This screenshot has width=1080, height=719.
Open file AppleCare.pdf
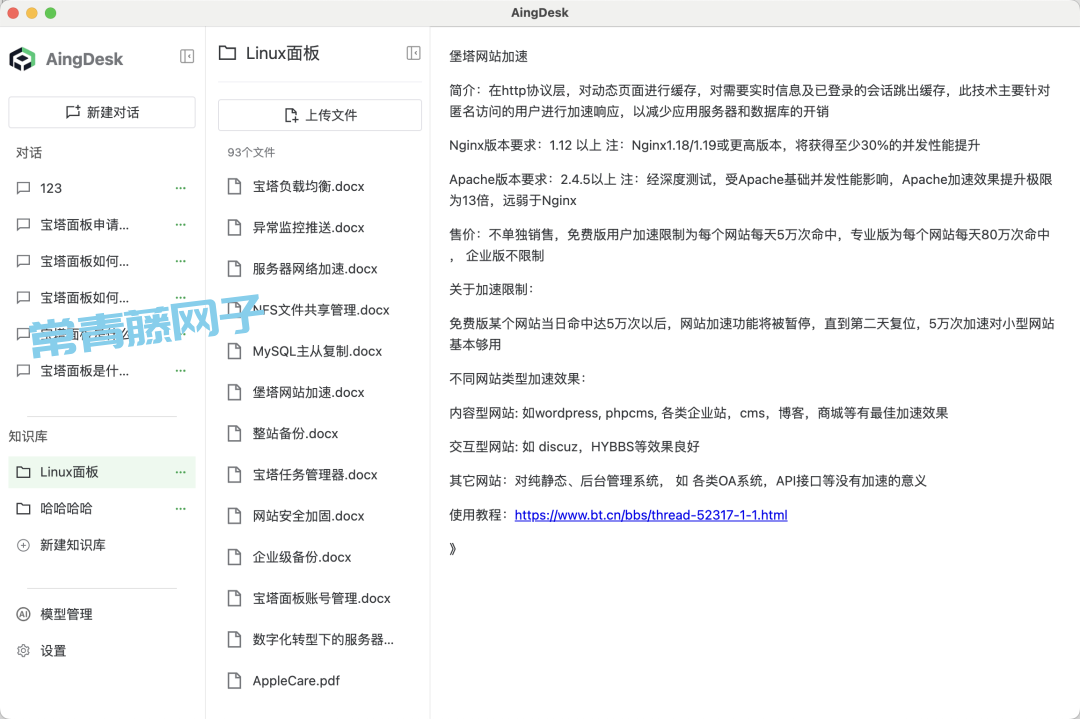click(320, 681)
